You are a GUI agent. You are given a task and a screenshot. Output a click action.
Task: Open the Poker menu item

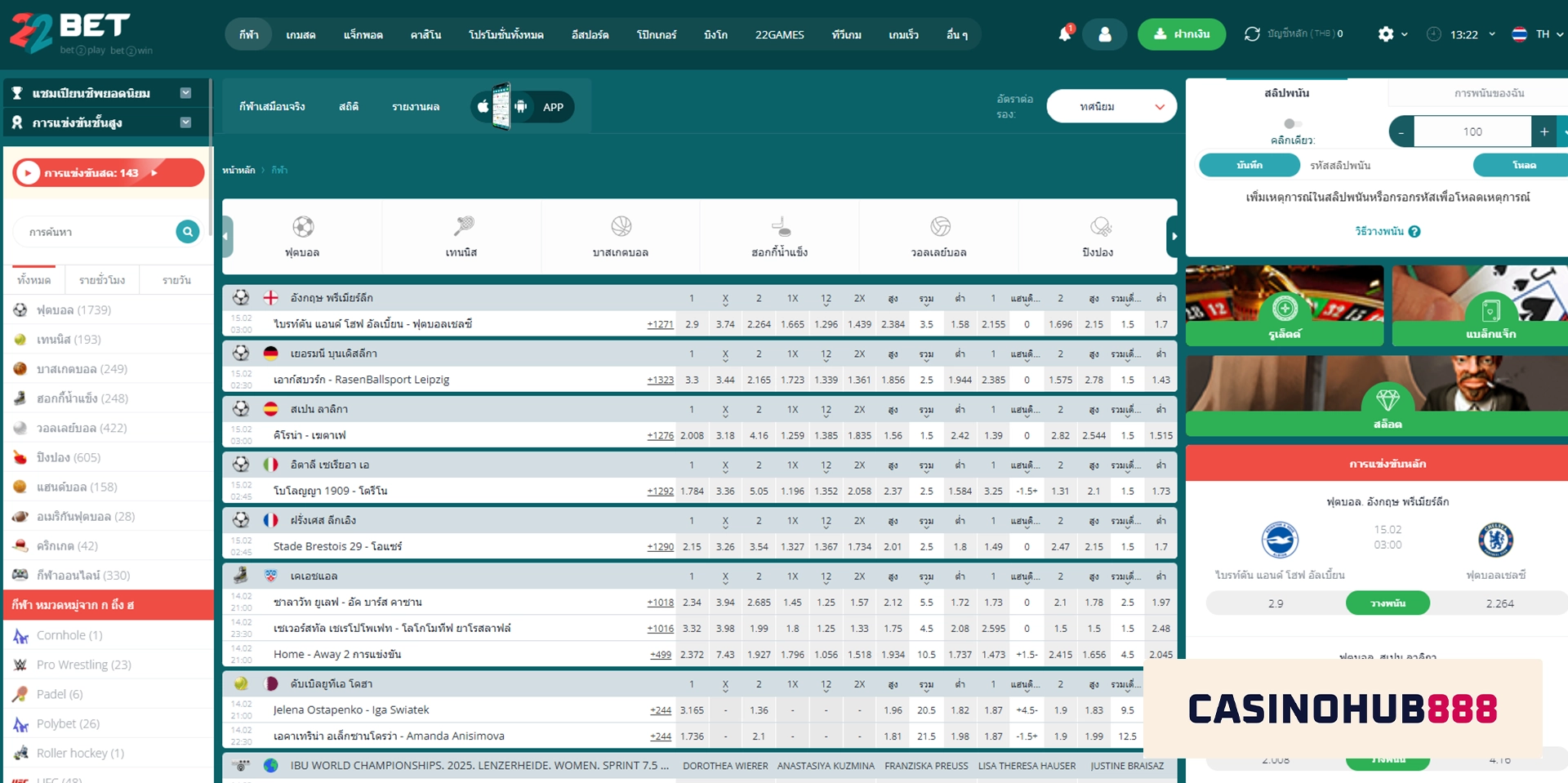pos(657,34)
